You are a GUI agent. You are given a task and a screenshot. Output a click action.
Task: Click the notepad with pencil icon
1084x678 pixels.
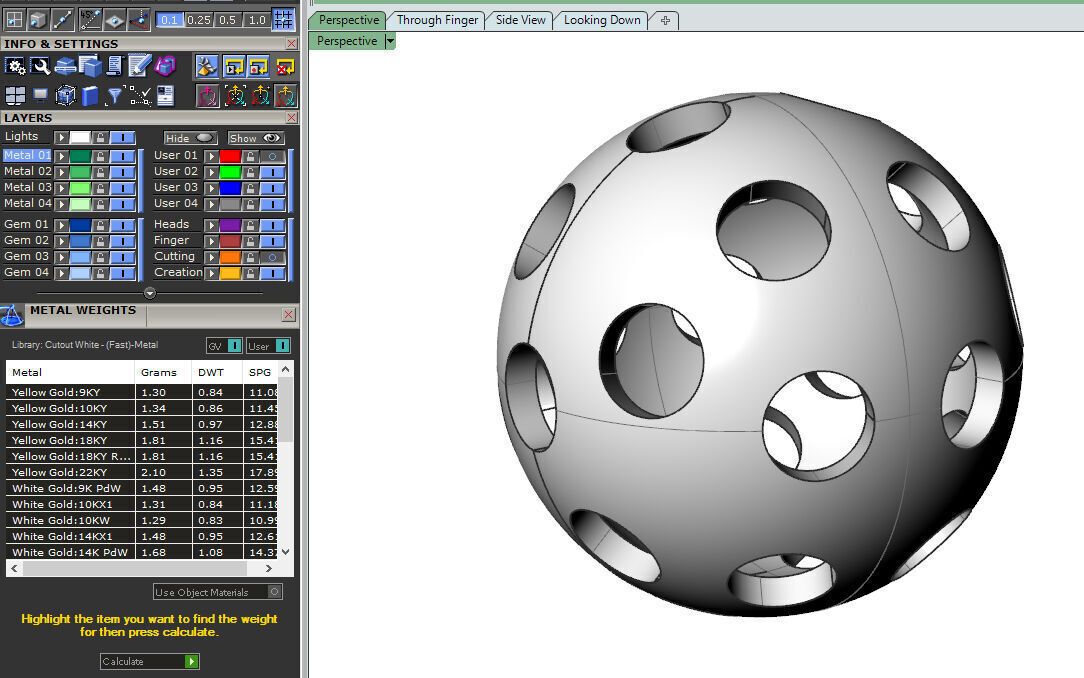pyautogui.click(x=139, y=66)
